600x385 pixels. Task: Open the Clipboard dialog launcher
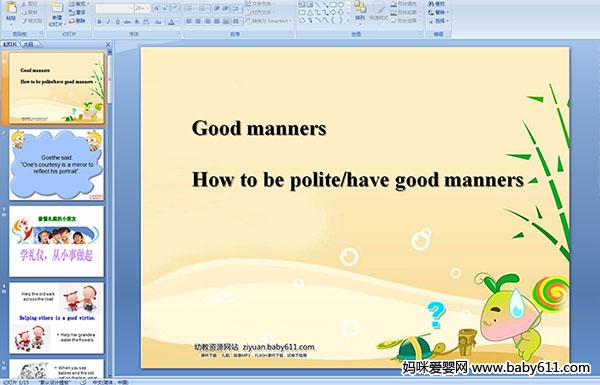[42, 34]
